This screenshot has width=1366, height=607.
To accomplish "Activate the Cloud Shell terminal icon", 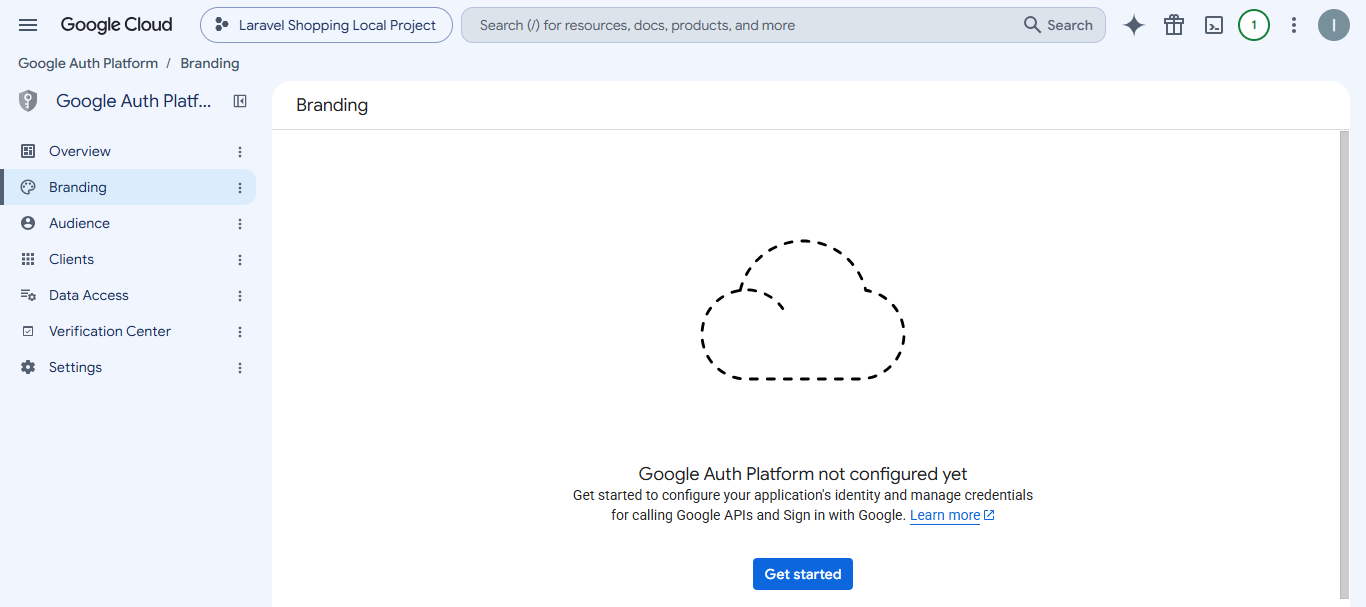I will (x=1214, y=25).
